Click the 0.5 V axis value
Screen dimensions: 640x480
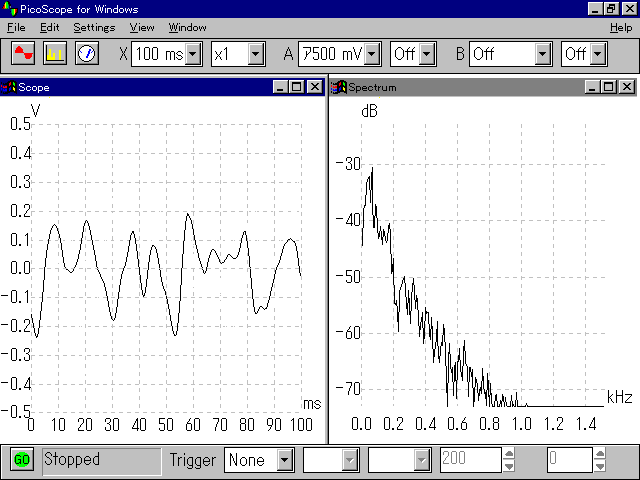tap(20, 124)
